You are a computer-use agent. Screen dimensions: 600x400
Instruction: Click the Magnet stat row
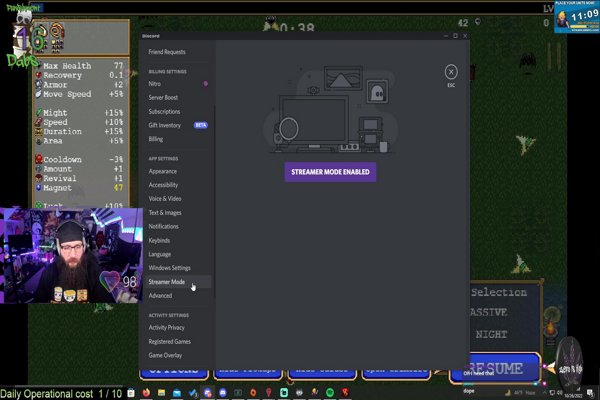80,188
